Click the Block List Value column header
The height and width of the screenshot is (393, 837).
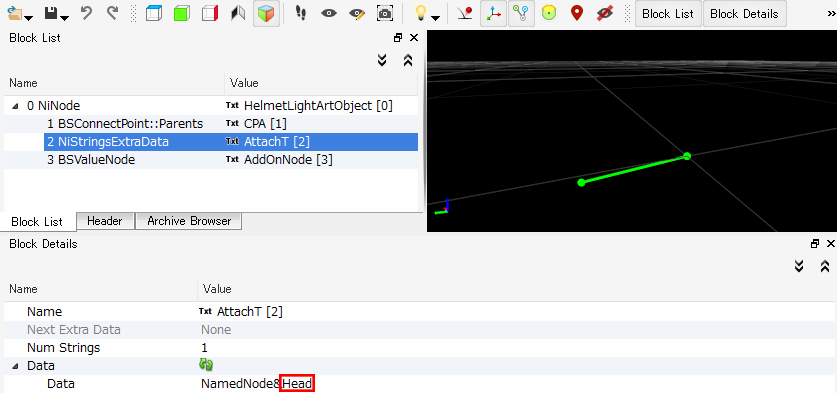[x=321, y=83]
